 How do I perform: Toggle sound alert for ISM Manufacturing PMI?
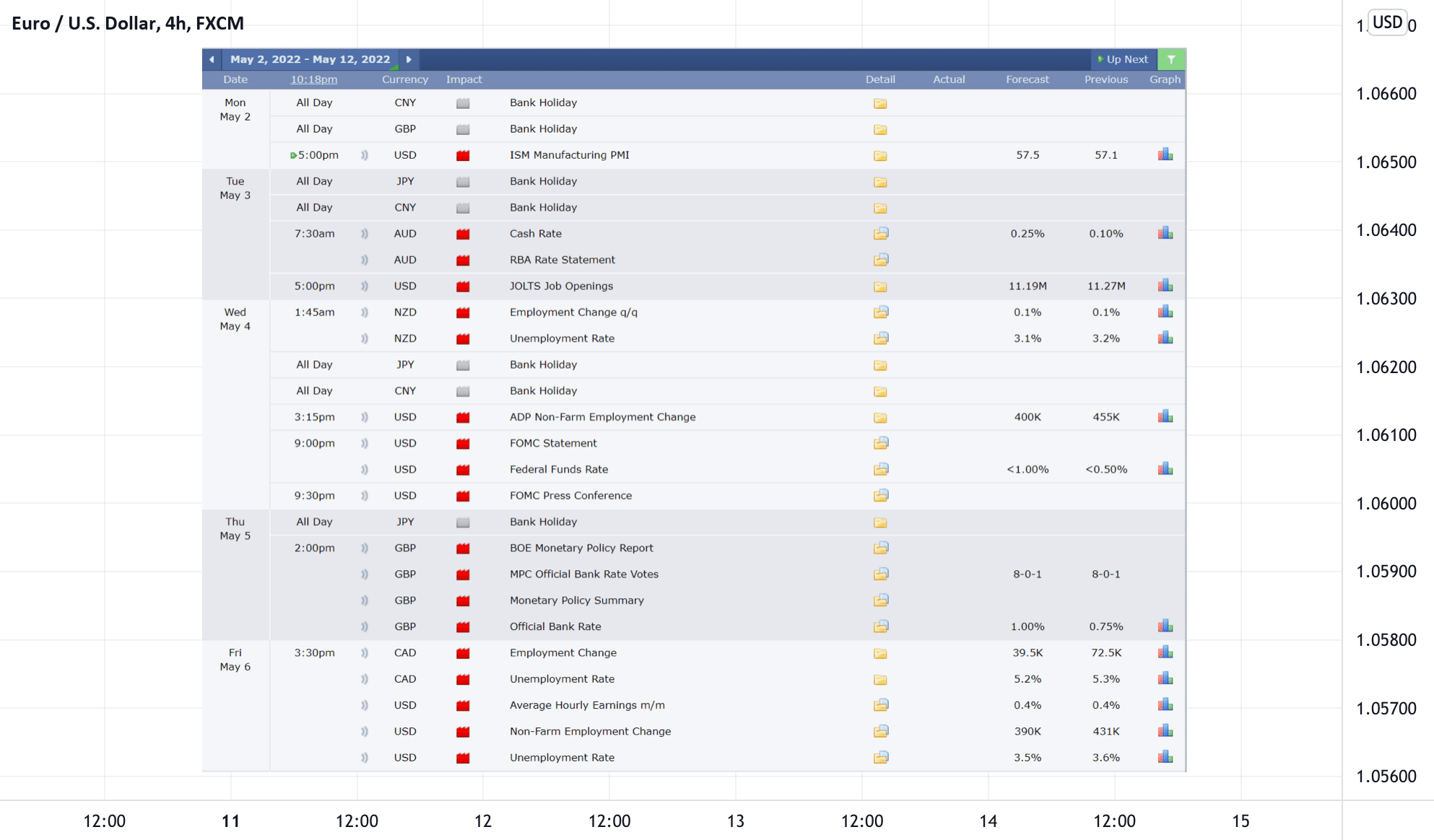click(x=365, y=155)
